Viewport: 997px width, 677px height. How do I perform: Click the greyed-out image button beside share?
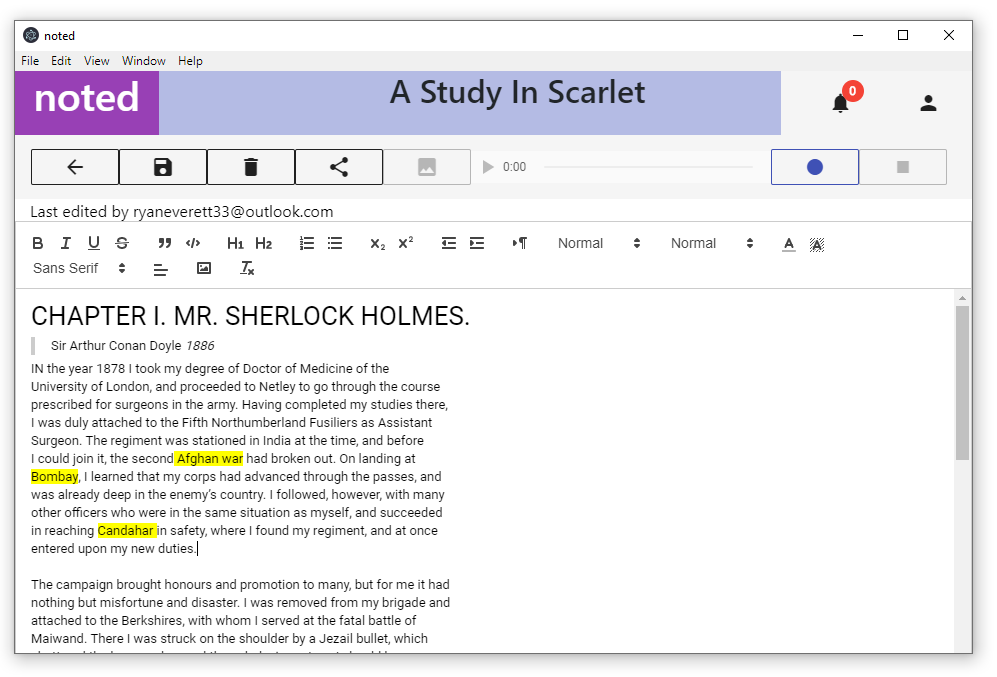point(427,167)
